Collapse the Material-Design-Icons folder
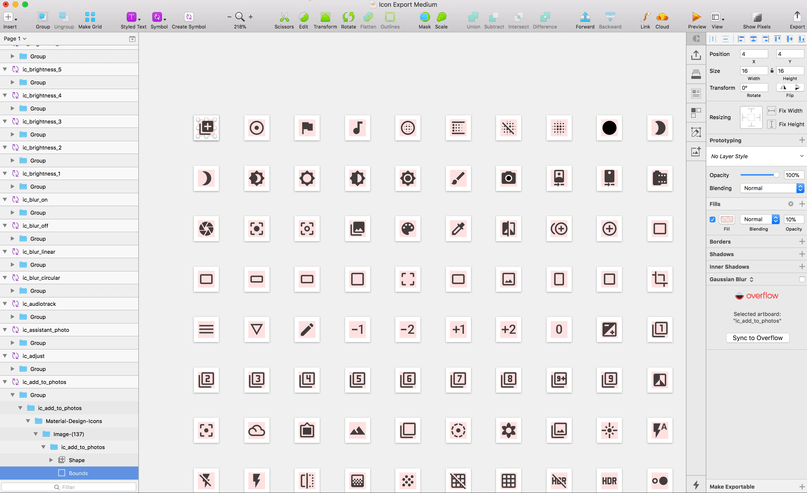 28,421
